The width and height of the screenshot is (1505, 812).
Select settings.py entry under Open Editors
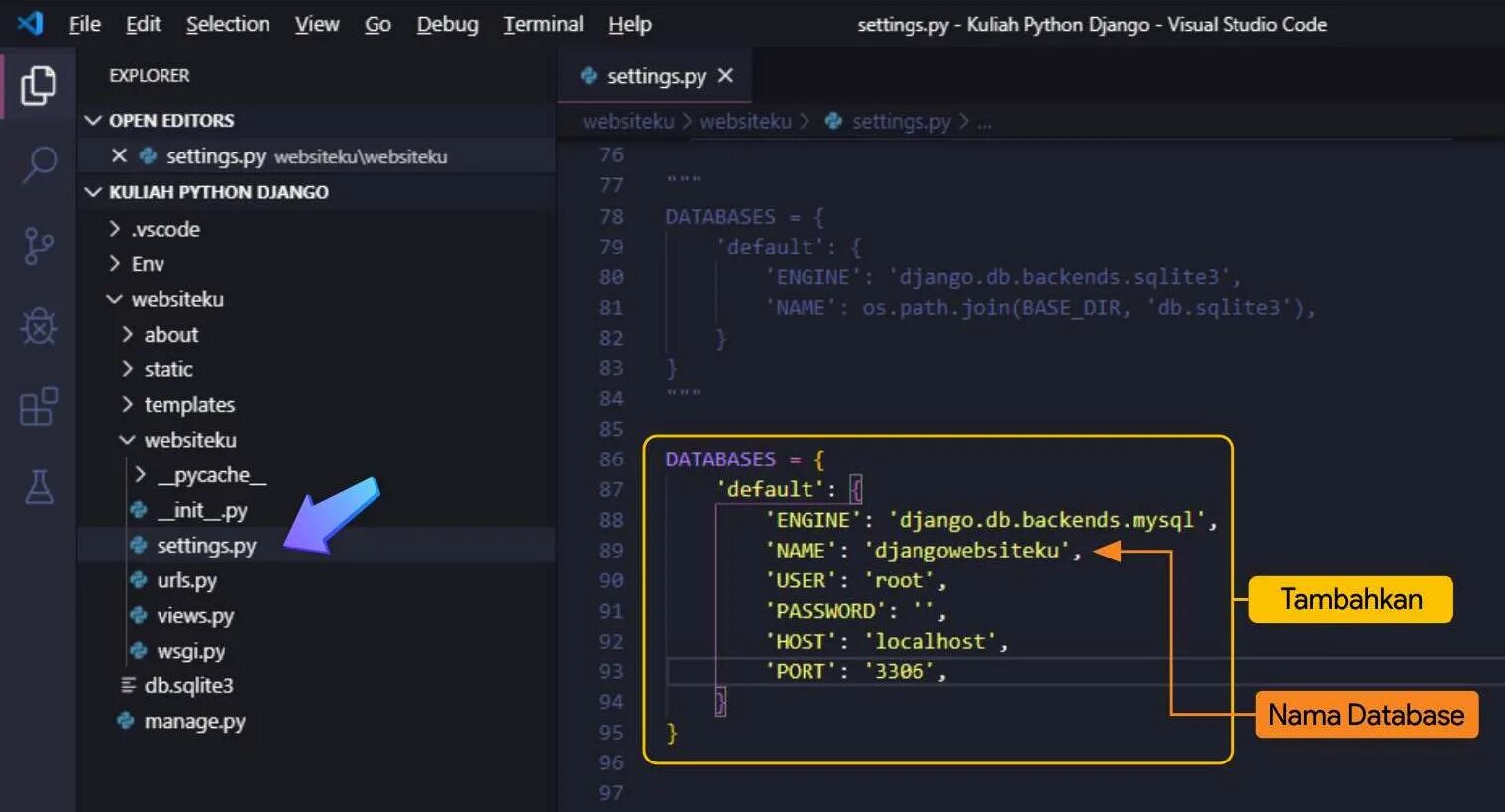coord(317,156)
